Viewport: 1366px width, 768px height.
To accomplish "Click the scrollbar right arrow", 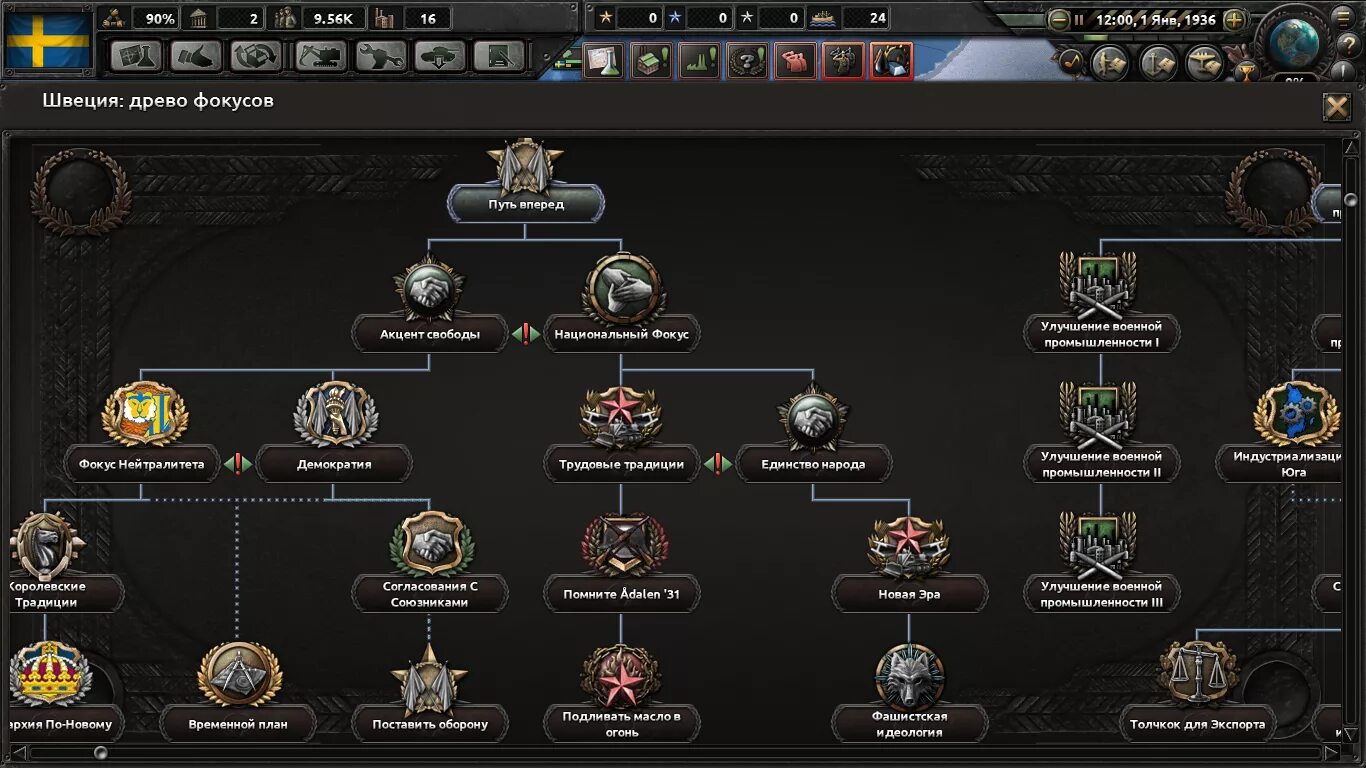I will pos(1332,752).
